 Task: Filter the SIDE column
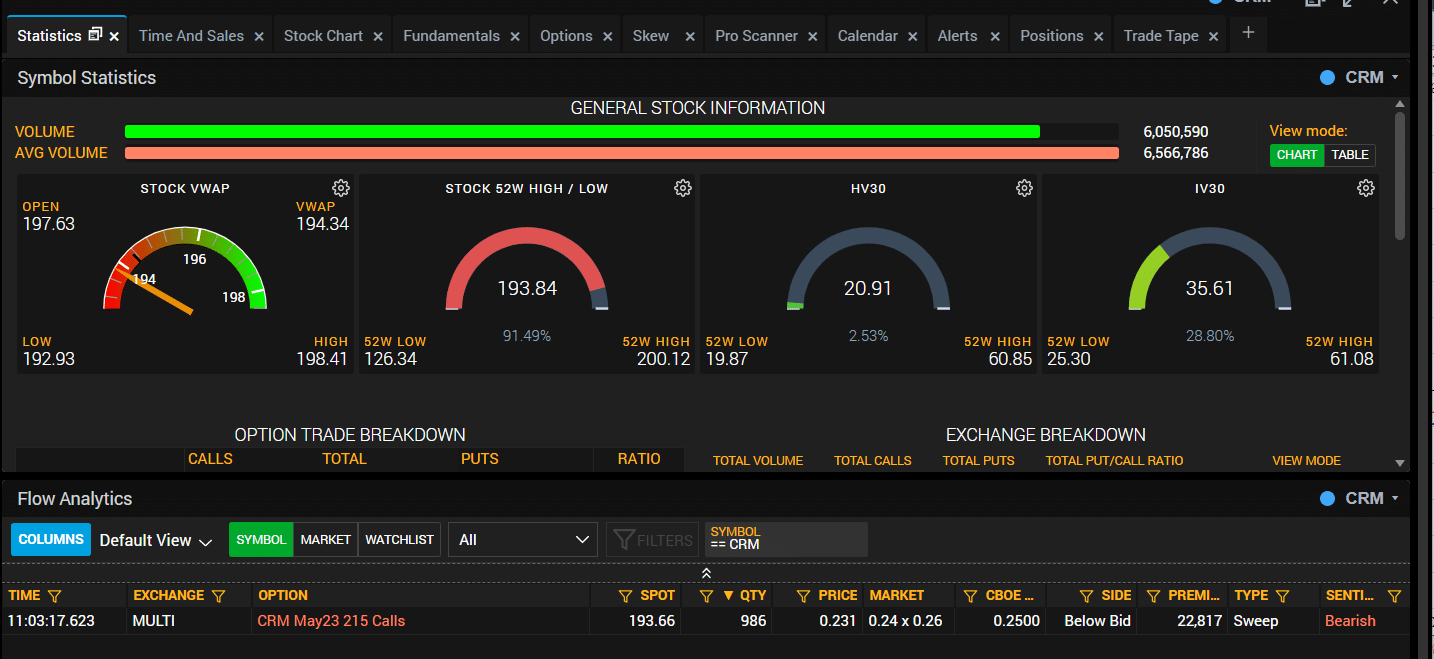tap(1085, 596)
